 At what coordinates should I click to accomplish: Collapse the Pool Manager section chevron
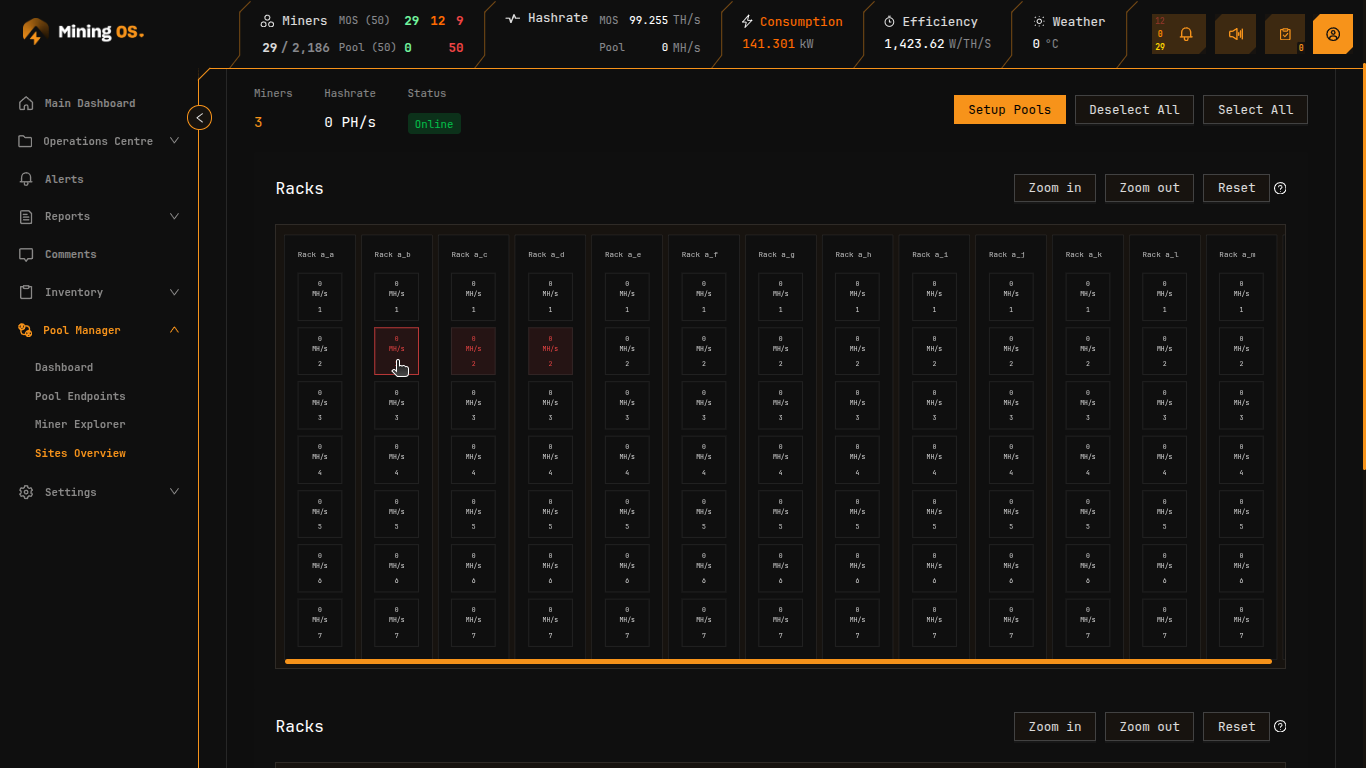tap(175, 330)
